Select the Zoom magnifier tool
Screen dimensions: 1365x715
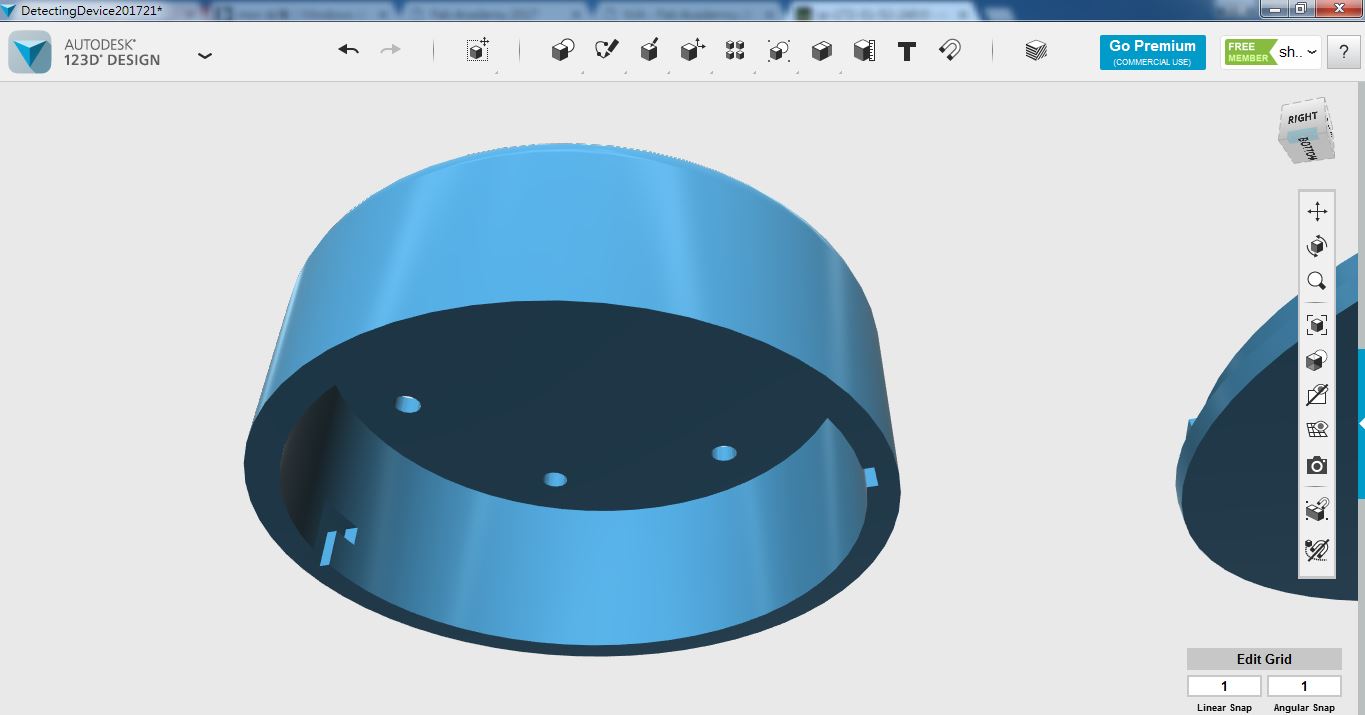pyautogui.click(x=1317, y=281)
